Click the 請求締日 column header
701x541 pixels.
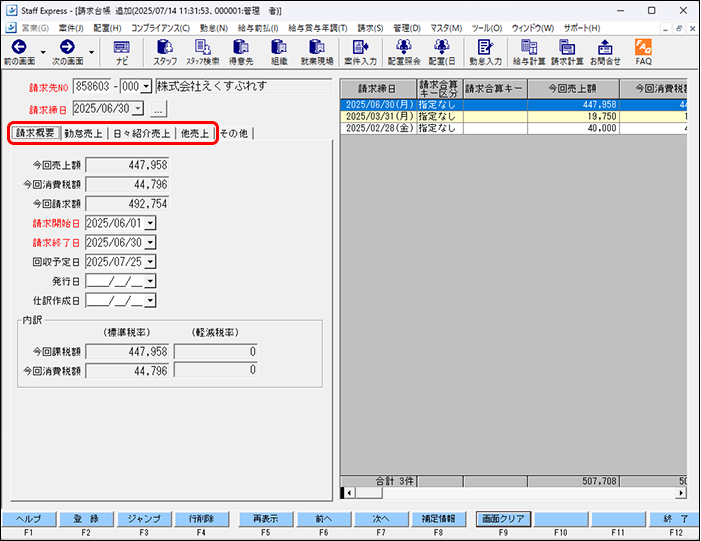click(x=378, y=89)
